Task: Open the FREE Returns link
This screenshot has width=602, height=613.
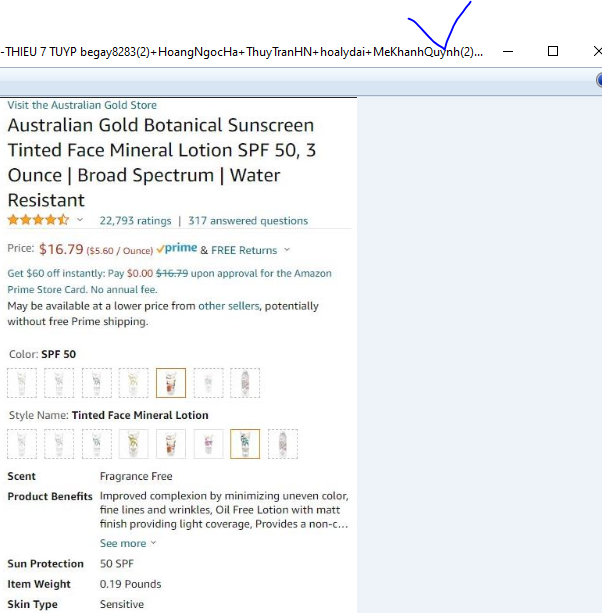Action: click(x=244, y=250)
